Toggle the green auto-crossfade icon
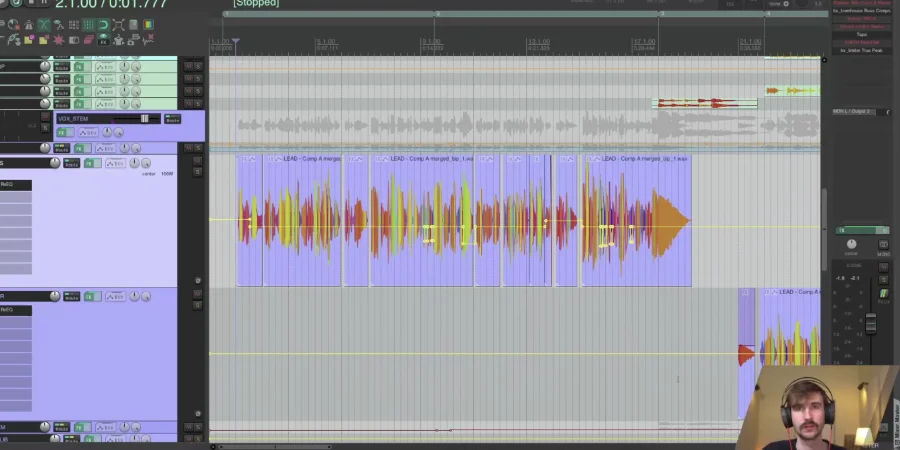Screen dimensions: 900x450 [x=44, y=25]
